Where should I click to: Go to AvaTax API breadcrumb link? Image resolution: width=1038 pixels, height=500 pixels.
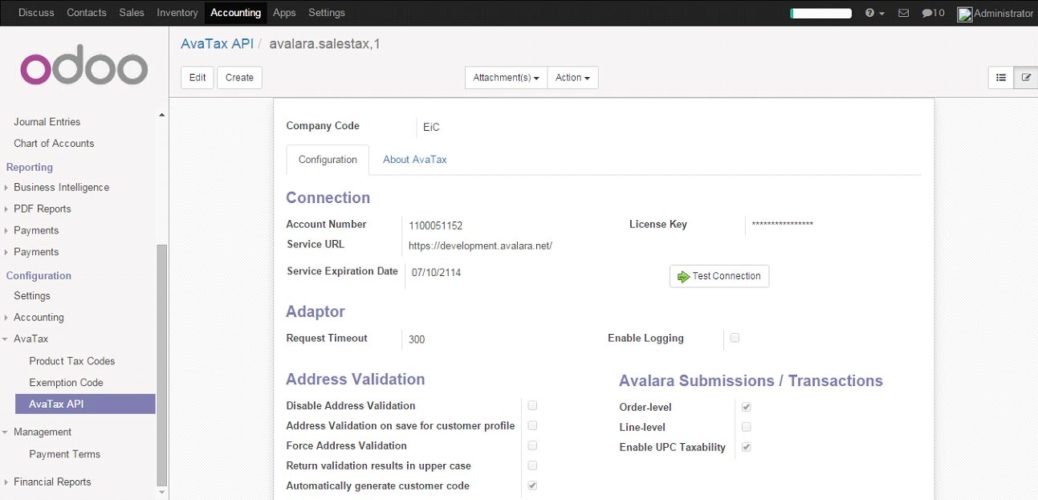217,44
